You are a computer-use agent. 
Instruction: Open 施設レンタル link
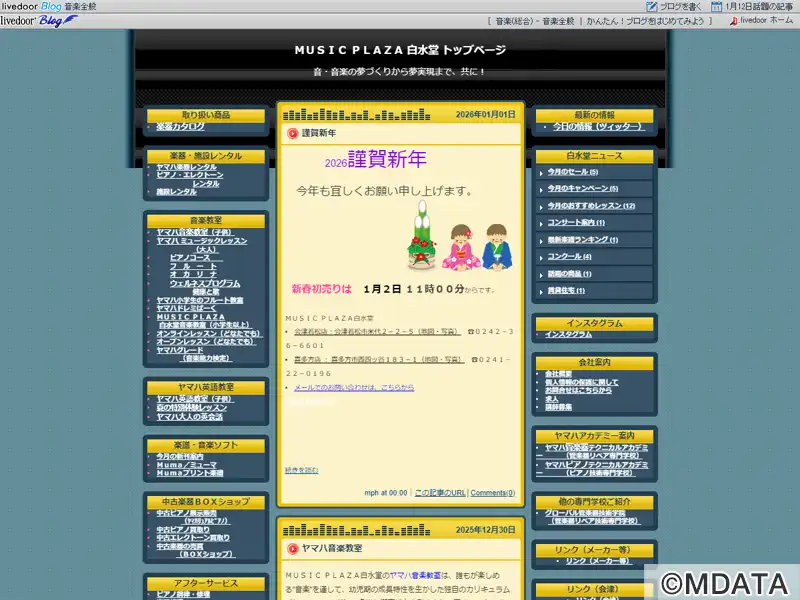[176, 192]
